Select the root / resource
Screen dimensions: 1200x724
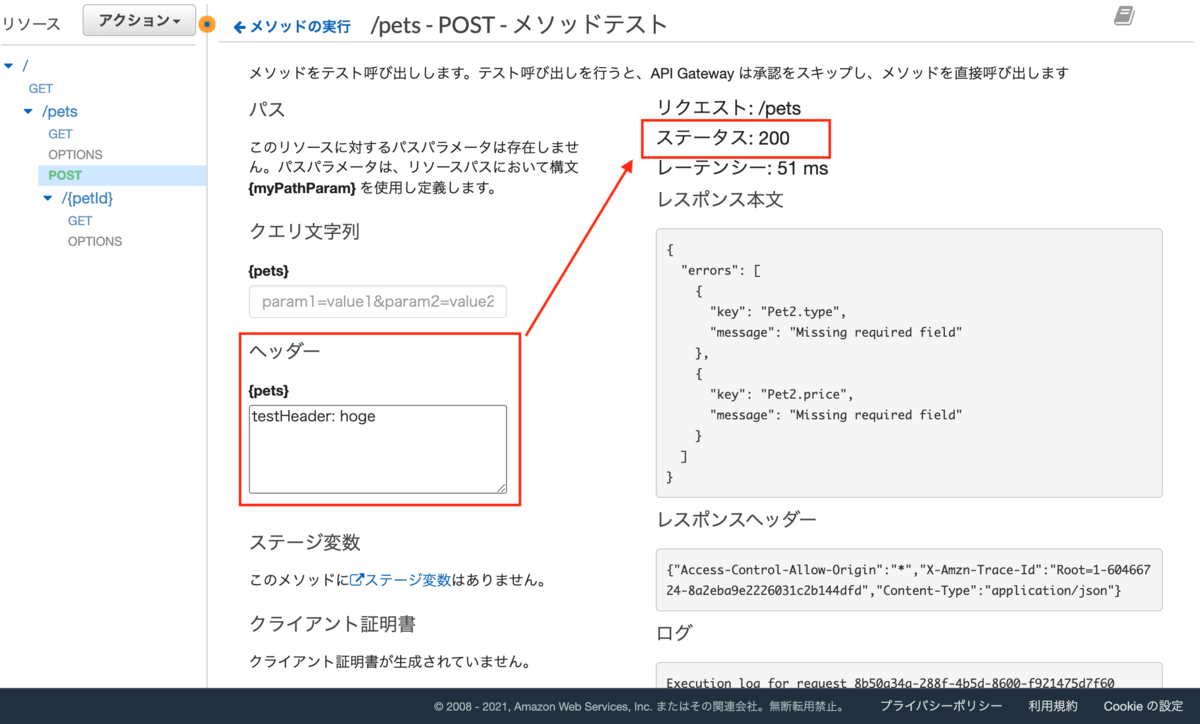coord(25,66)
